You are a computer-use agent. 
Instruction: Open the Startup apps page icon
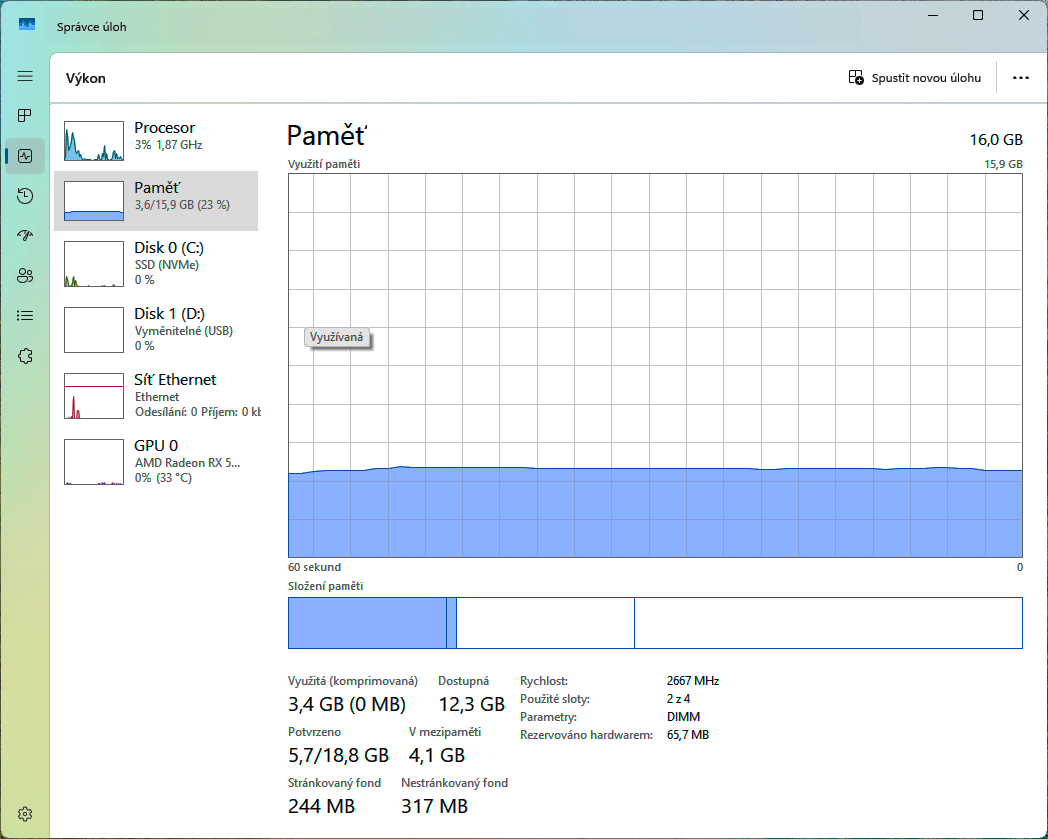[x=25, y=236]
